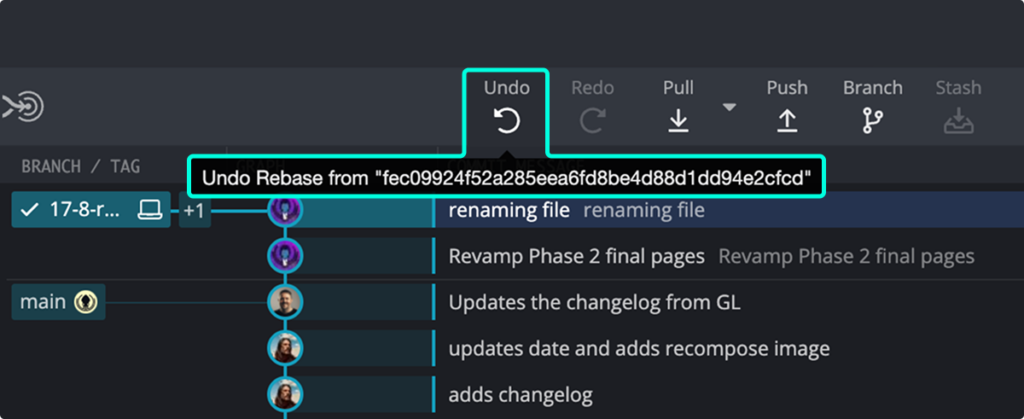The height and width of the screenshot is (419, 1024).
Task: Click author avatar on changelog from GL commit
Action: tap(285, 302)
